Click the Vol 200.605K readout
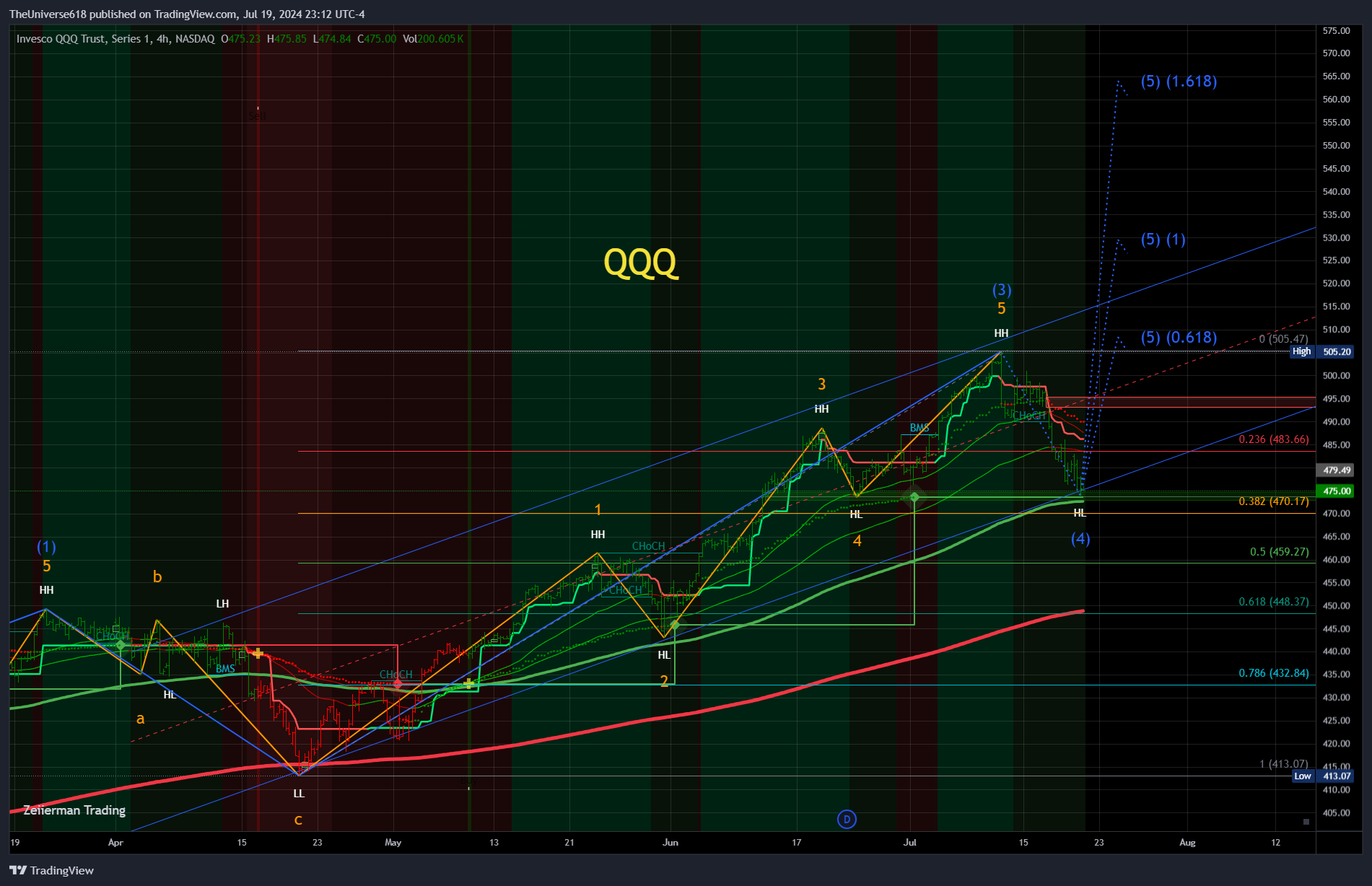 433,39
